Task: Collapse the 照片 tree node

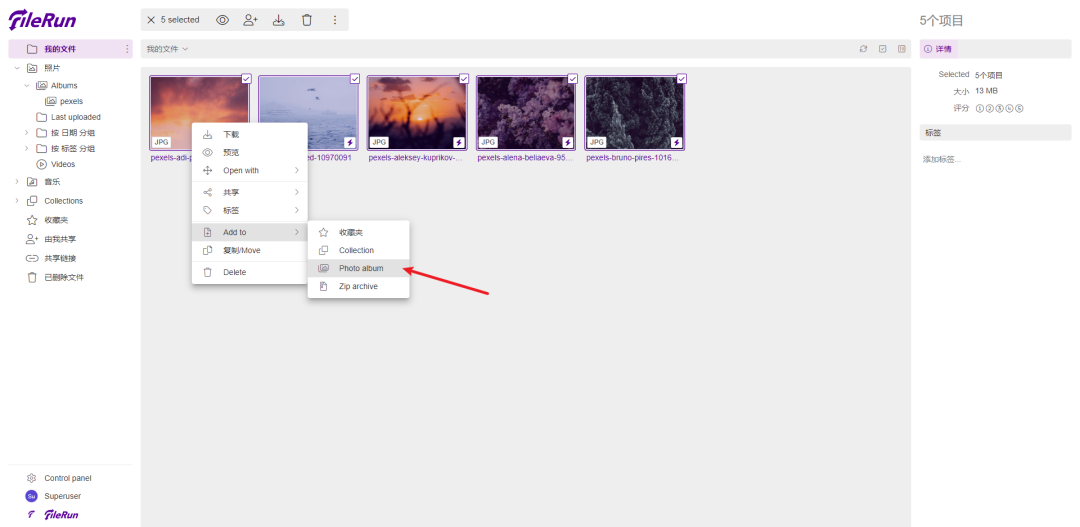Action: click(17, 68)
